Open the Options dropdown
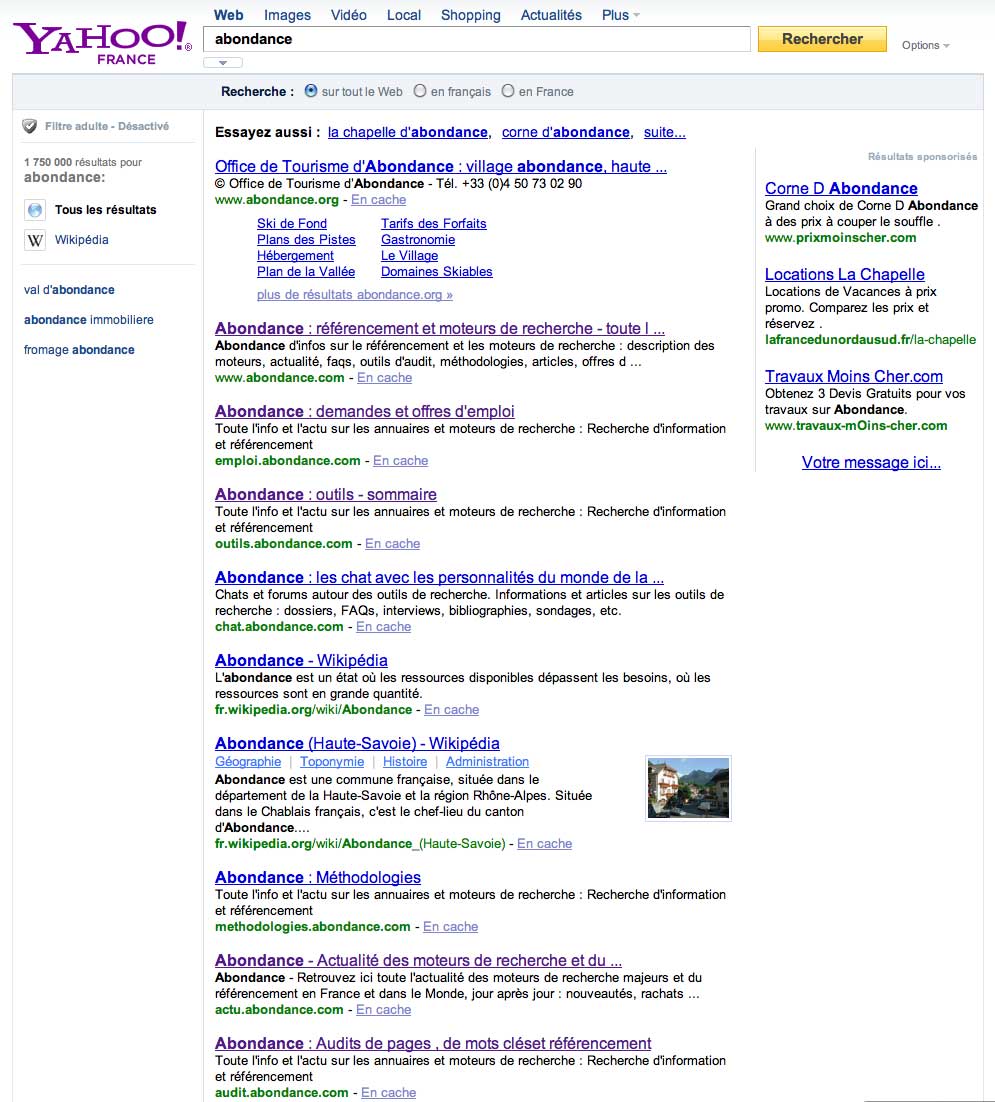This screenshot has height=1102, width=995. point(925,45)
